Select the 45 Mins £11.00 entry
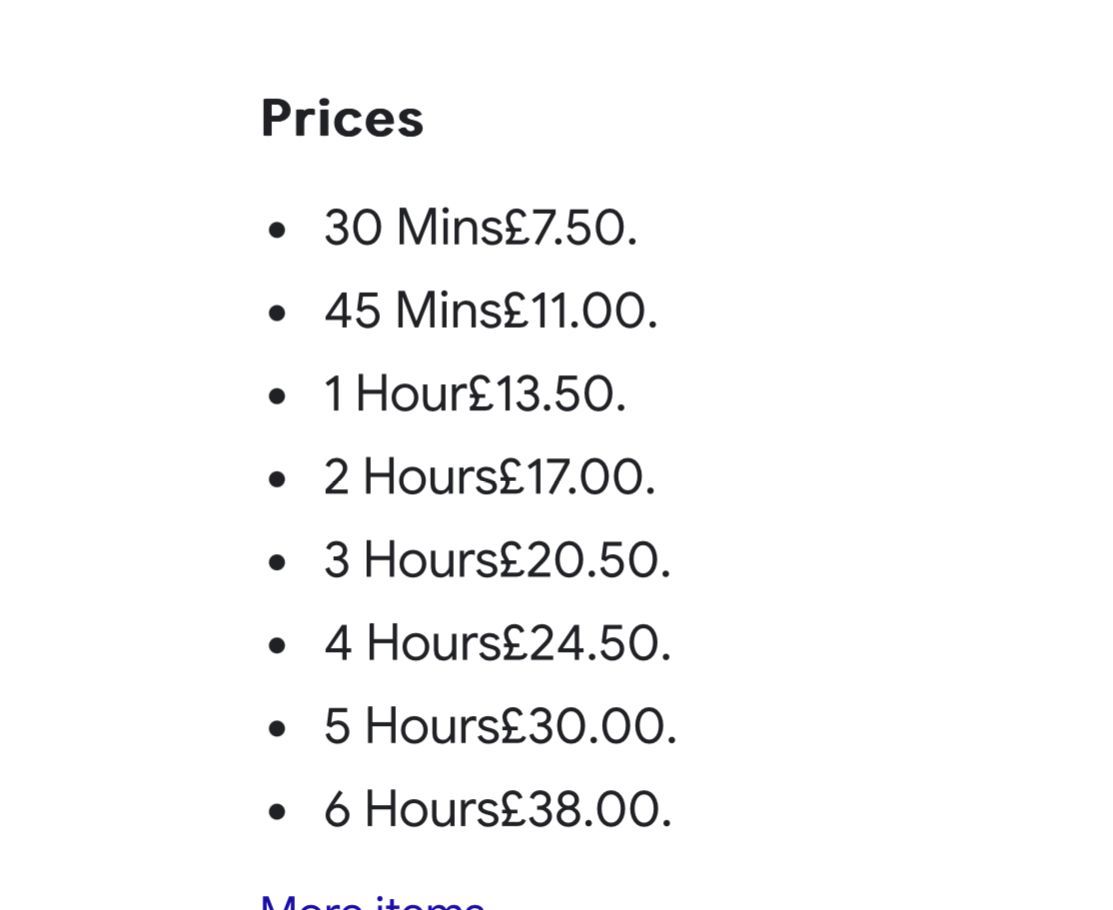The image size is (1113, 910). coord(491,311)
